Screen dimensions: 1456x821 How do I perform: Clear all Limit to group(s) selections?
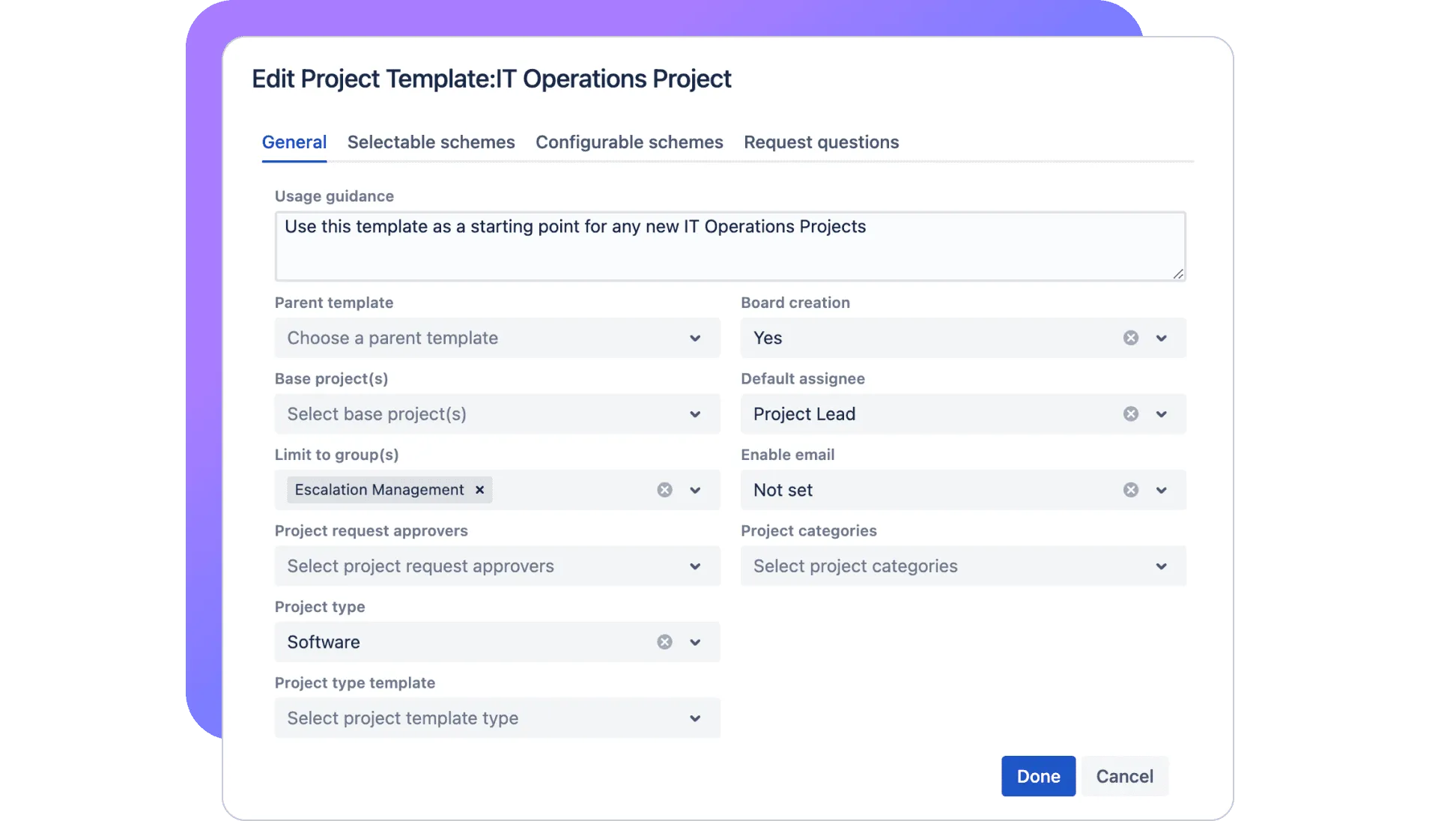(x=664, y=490)
